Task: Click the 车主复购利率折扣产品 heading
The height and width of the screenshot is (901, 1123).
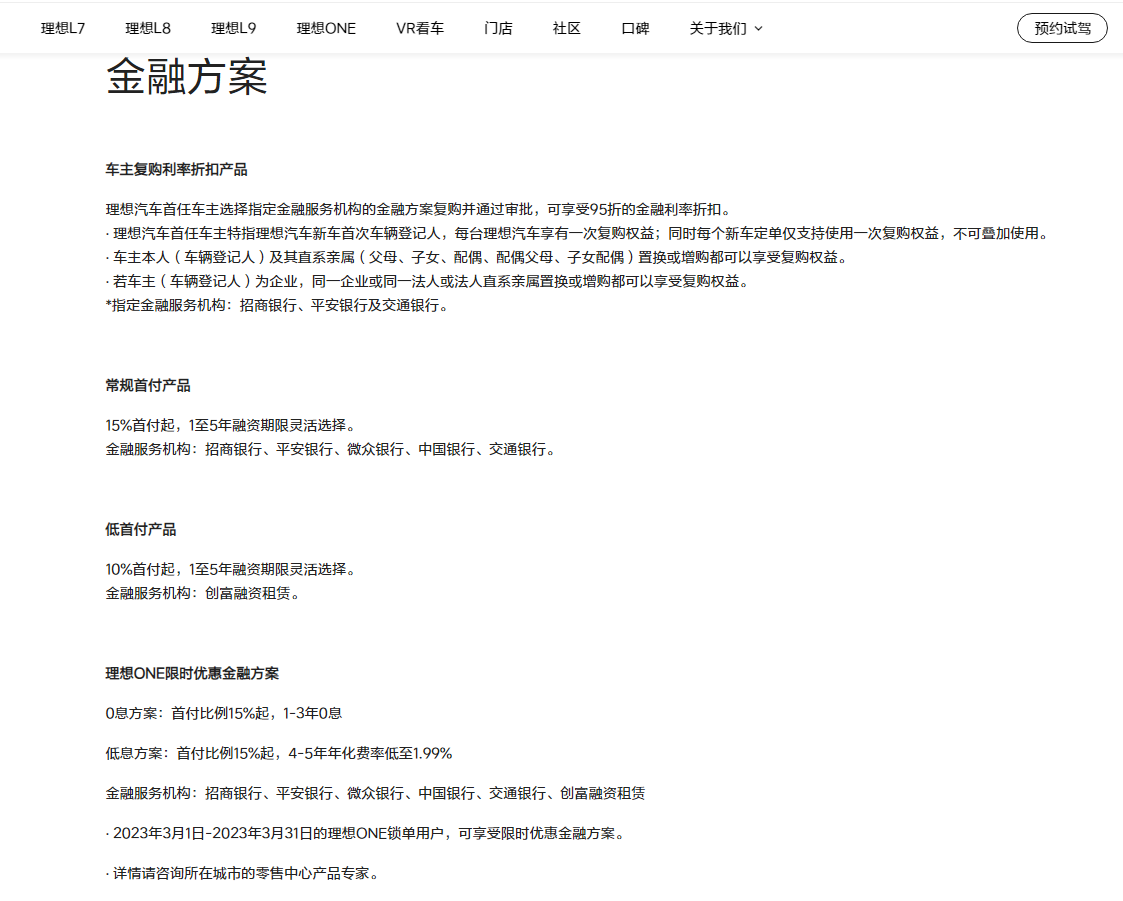Action: coord(176,170)
